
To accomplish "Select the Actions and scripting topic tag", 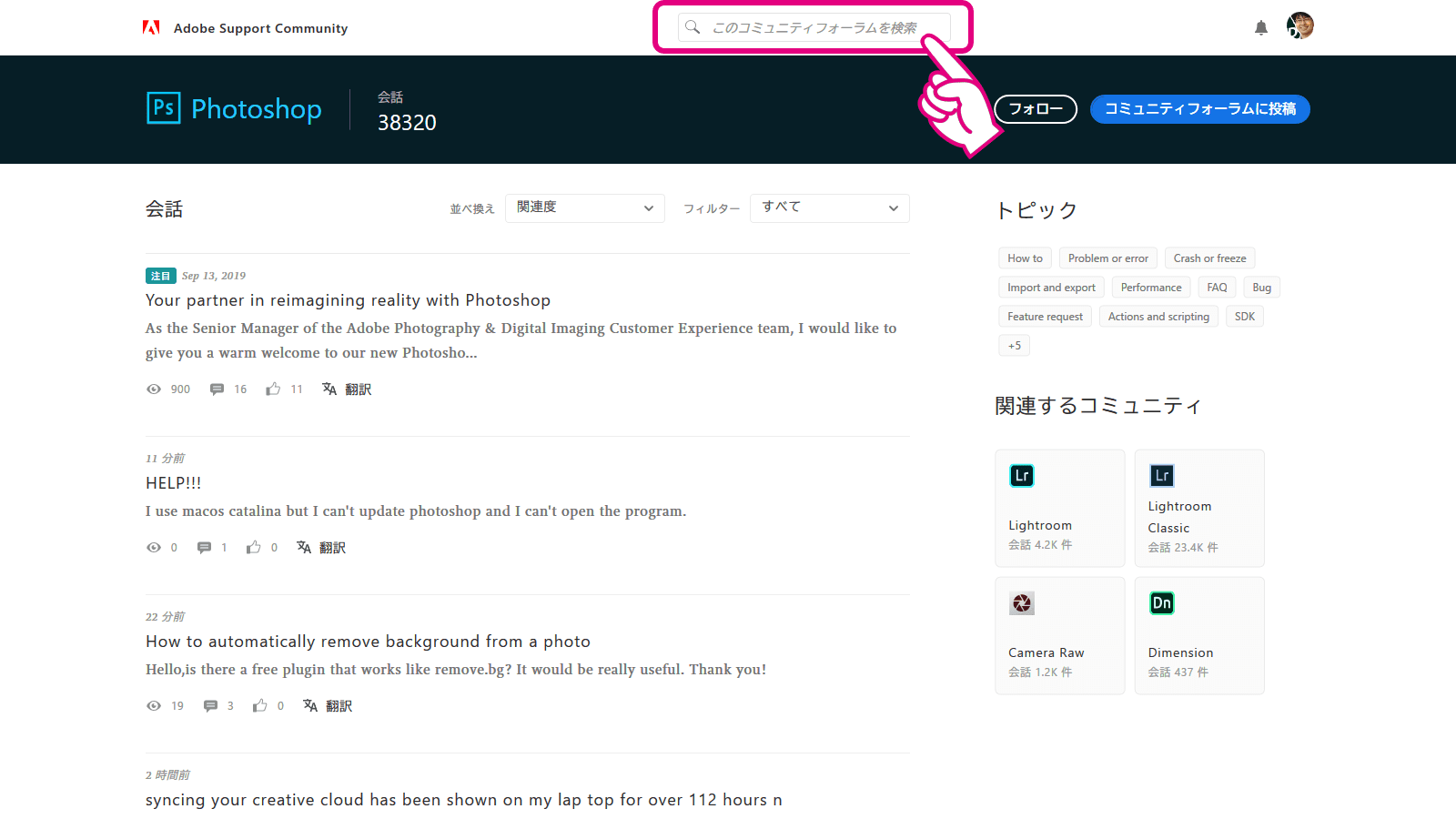I will (1158, 317).
